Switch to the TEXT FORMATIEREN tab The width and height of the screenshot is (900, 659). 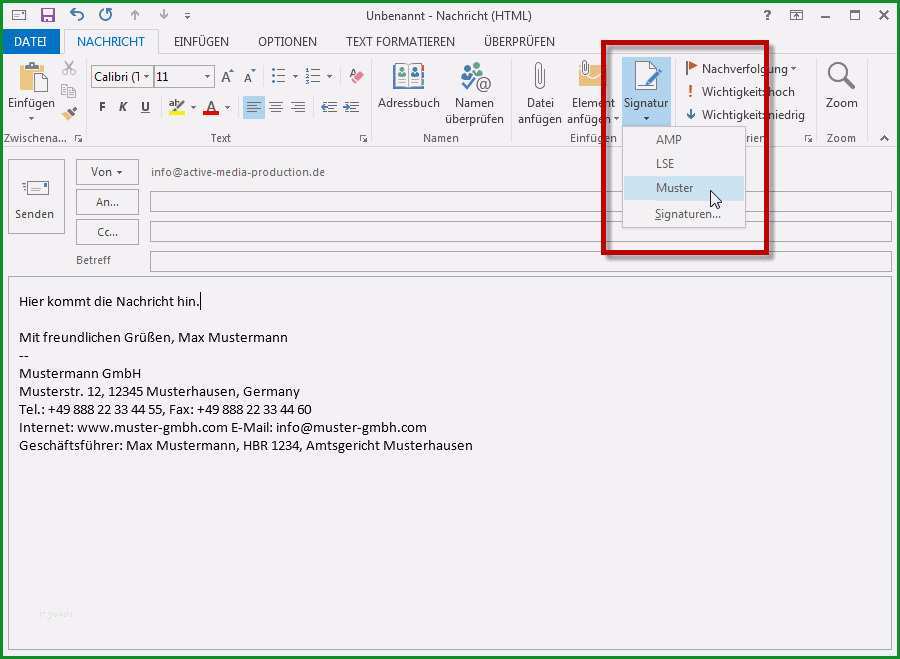(400, 42)
